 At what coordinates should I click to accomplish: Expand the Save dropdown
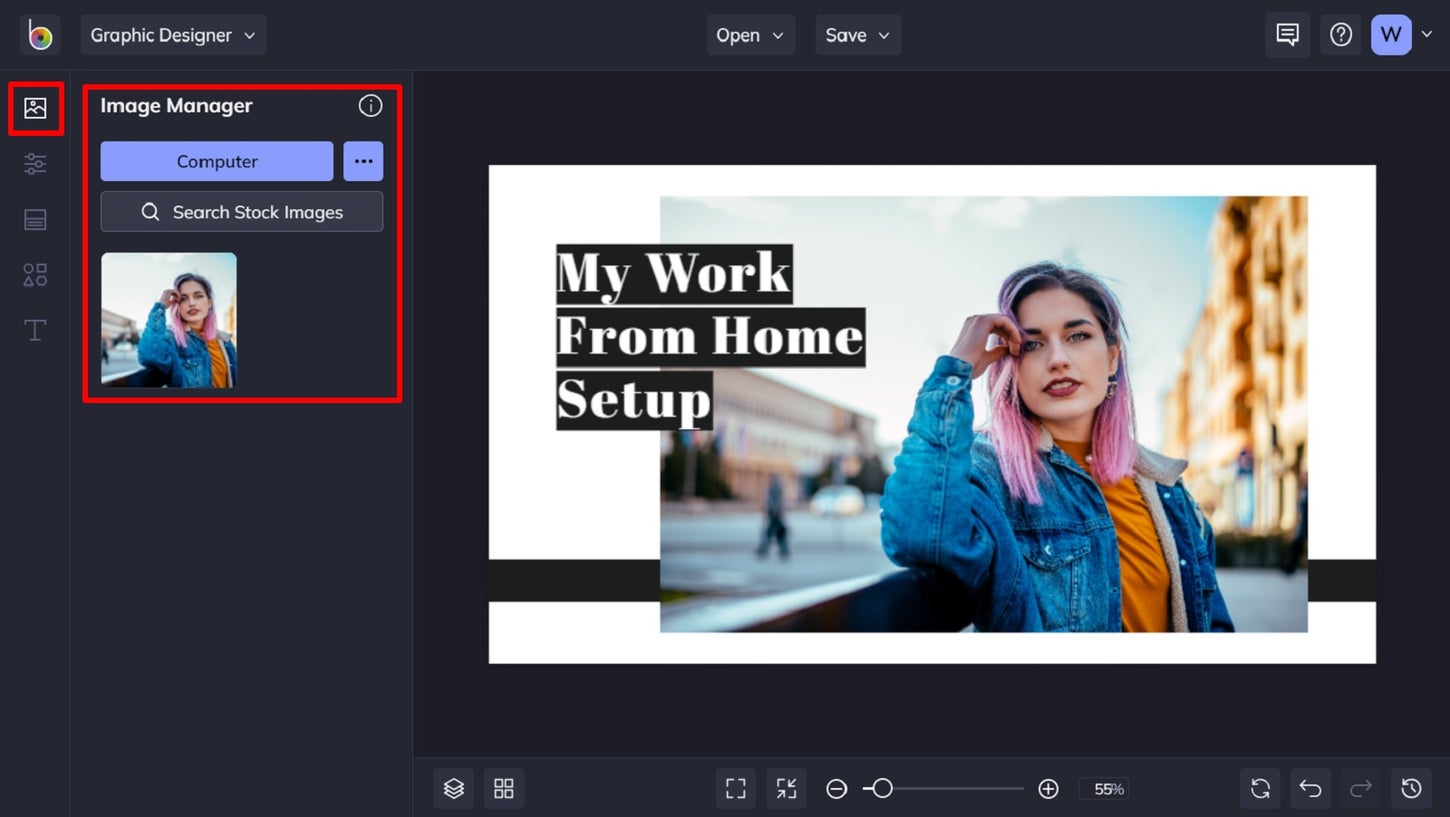coord(858,34)
